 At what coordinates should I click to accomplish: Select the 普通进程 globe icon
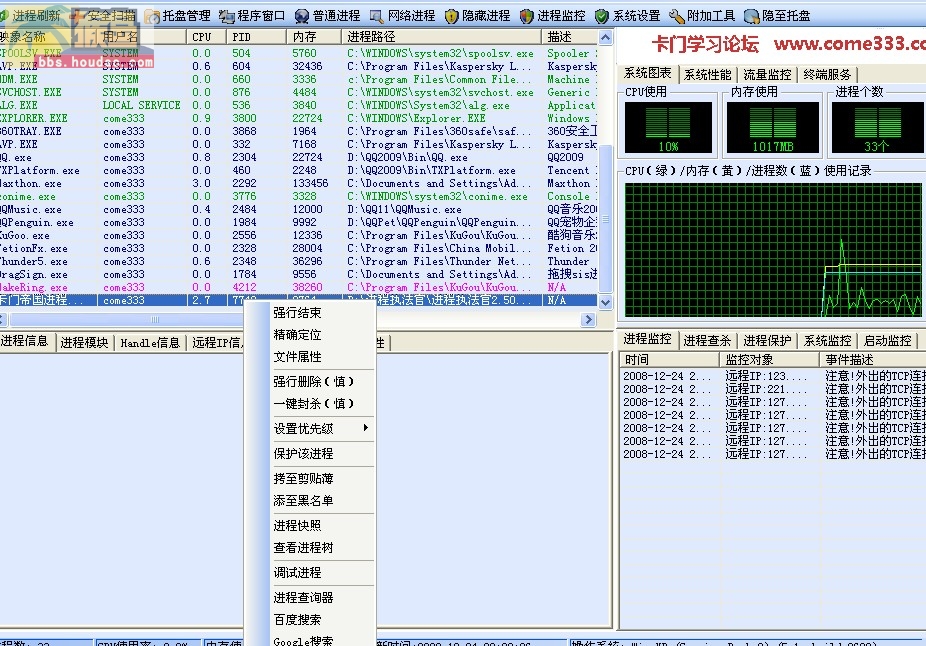pyautogui.click(x=302, y=16)
